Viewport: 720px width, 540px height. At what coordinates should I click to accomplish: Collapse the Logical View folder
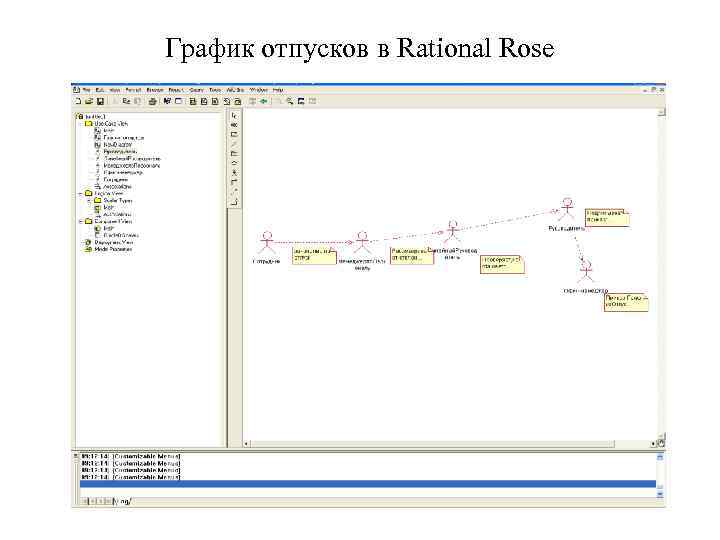pyautogui.click(x=81, y=194)
